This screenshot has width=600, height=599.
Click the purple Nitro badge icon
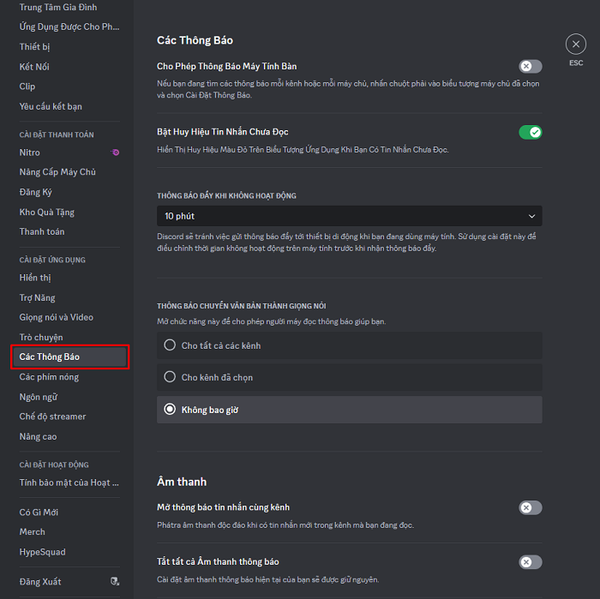[115, 153]
